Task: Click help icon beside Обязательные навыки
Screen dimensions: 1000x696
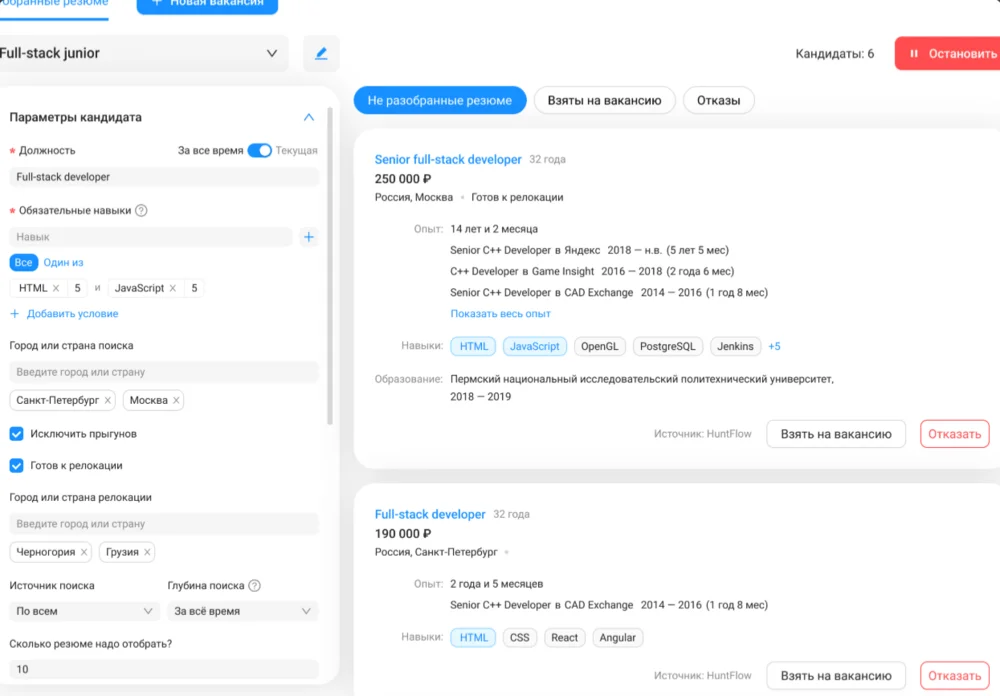Action: point(141,211)
